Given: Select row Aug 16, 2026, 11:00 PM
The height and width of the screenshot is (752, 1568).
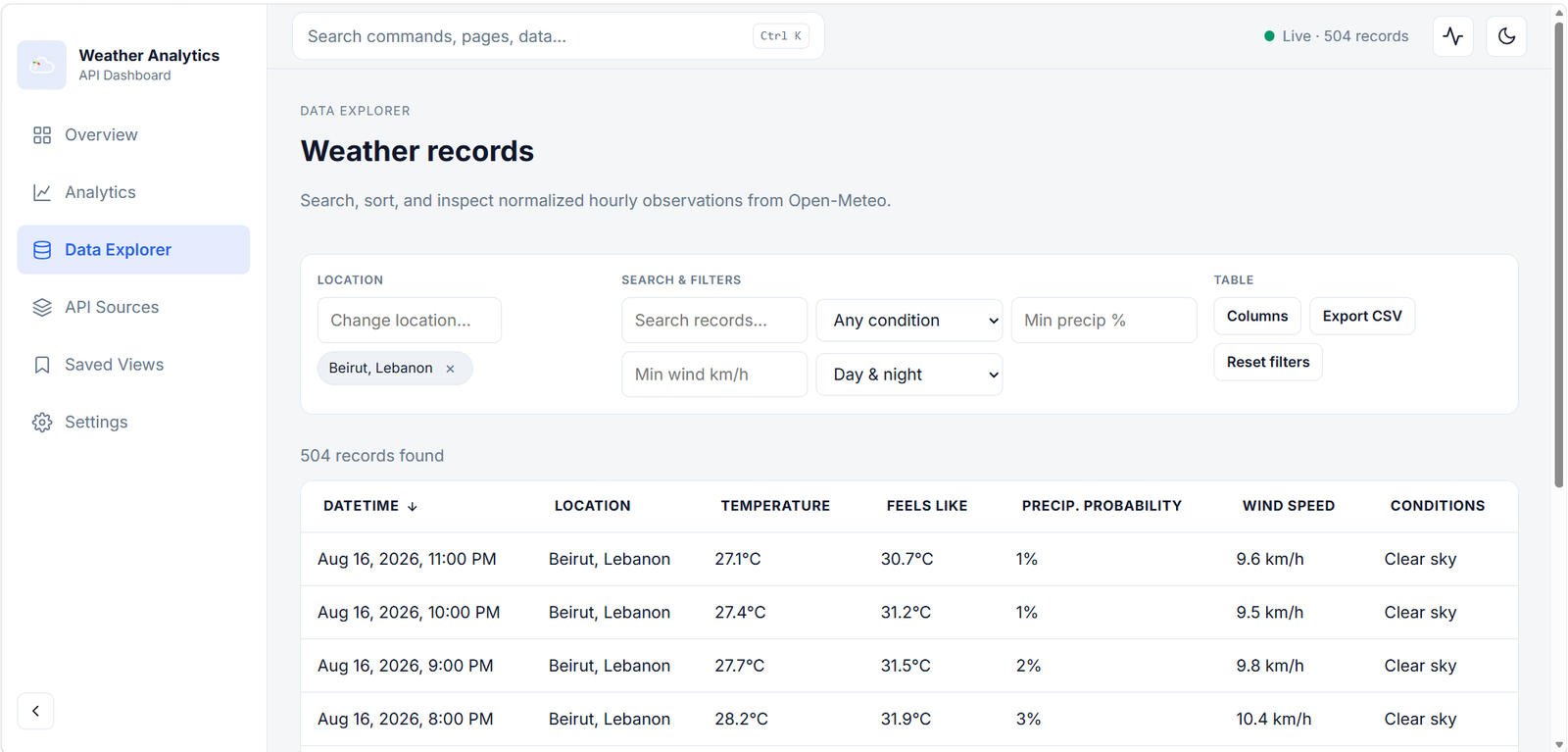Looking at the screenshot, I should pos(909,559).
